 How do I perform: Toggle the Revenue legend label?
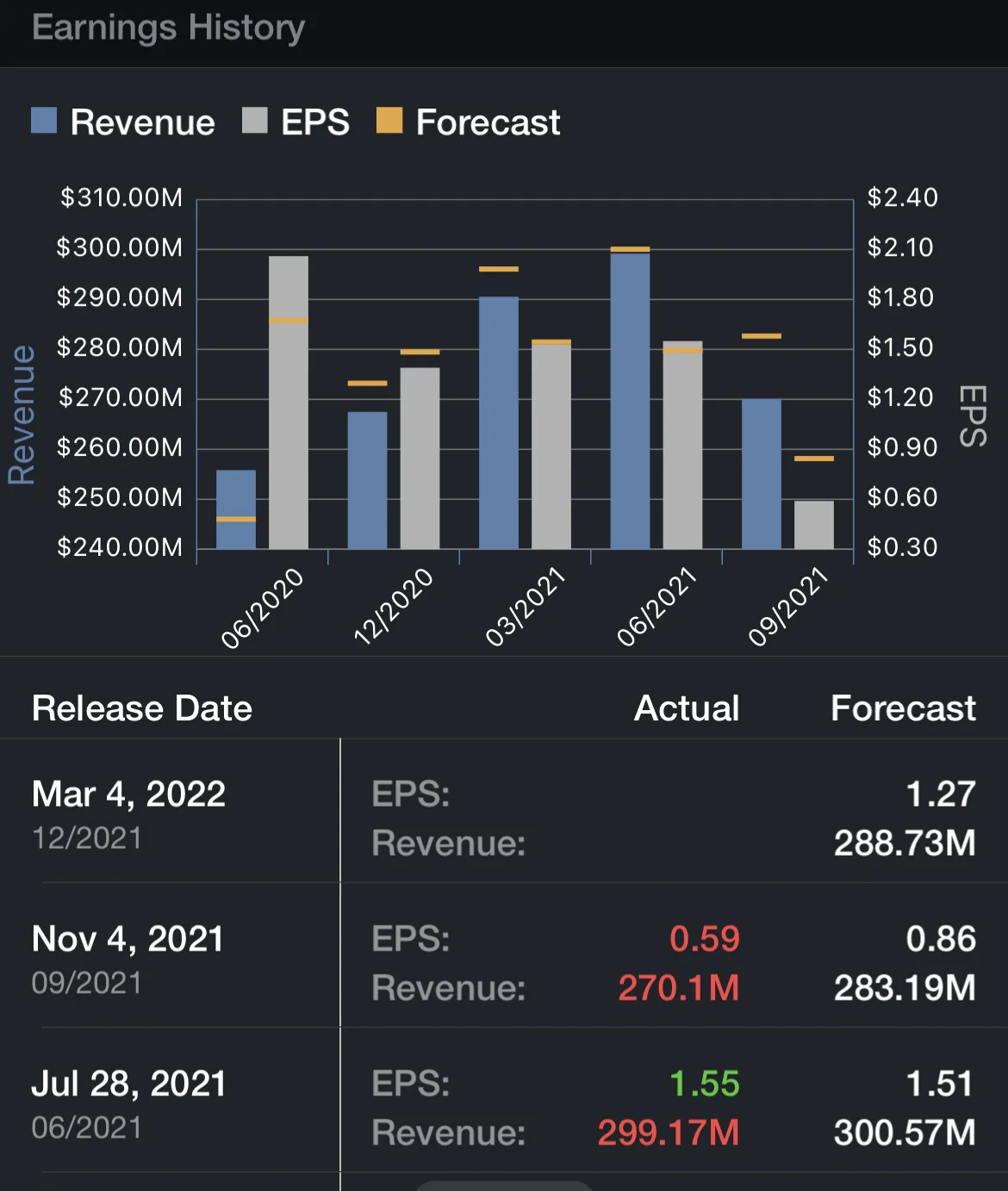[143, 122]
